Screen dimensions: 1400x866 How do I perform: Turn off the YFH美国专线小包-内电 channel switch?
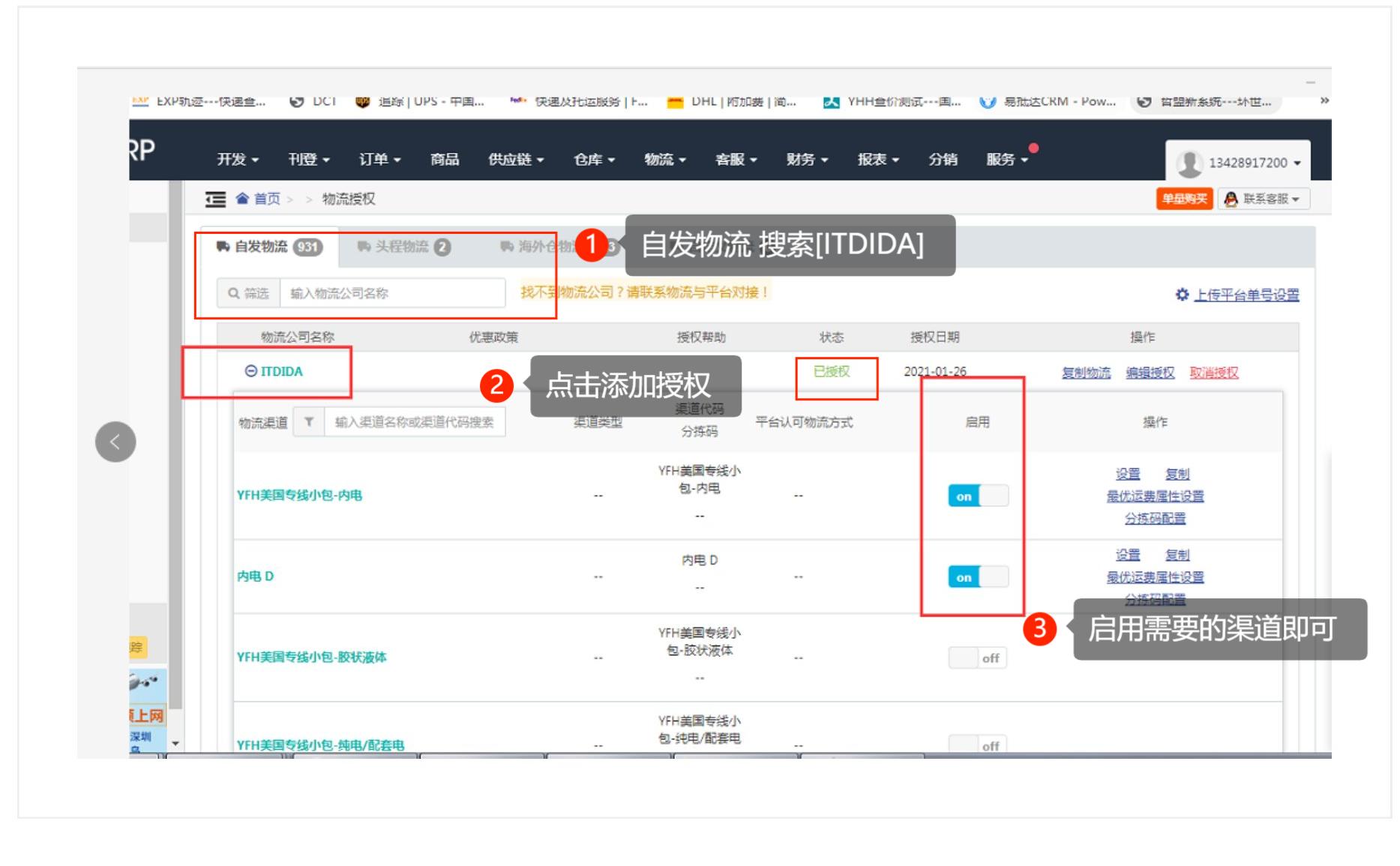978,496
